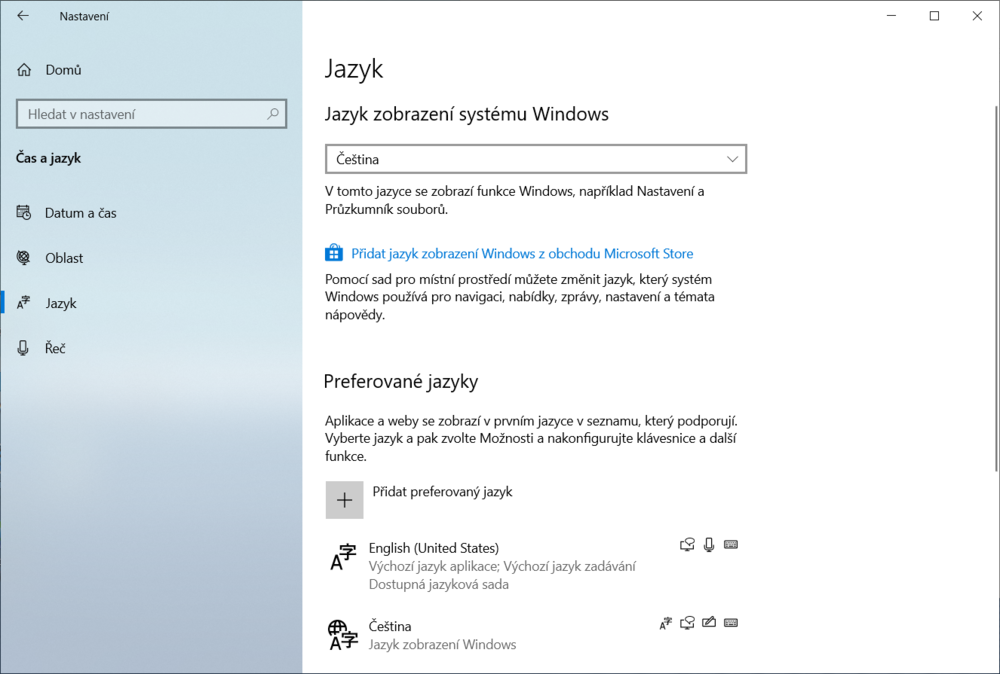Screen dimensions: 1000x674
Task: Click the vertical scrollbar on right
Action: pyautogui.click(x=994, y=290)
